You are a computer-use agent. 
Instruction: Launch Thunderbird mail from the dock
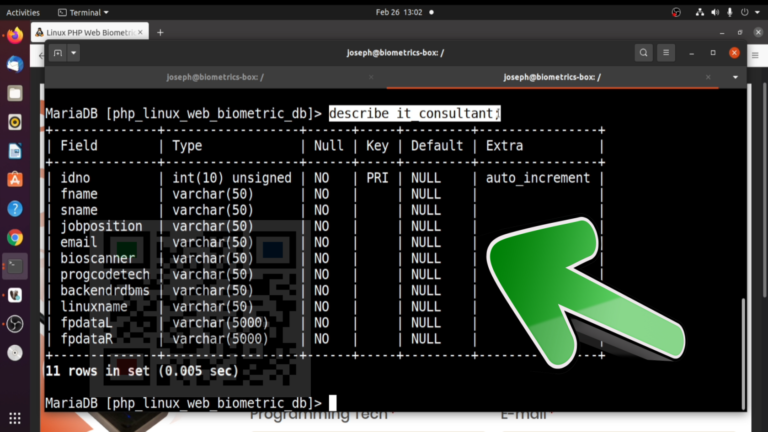tap(15, 64)
